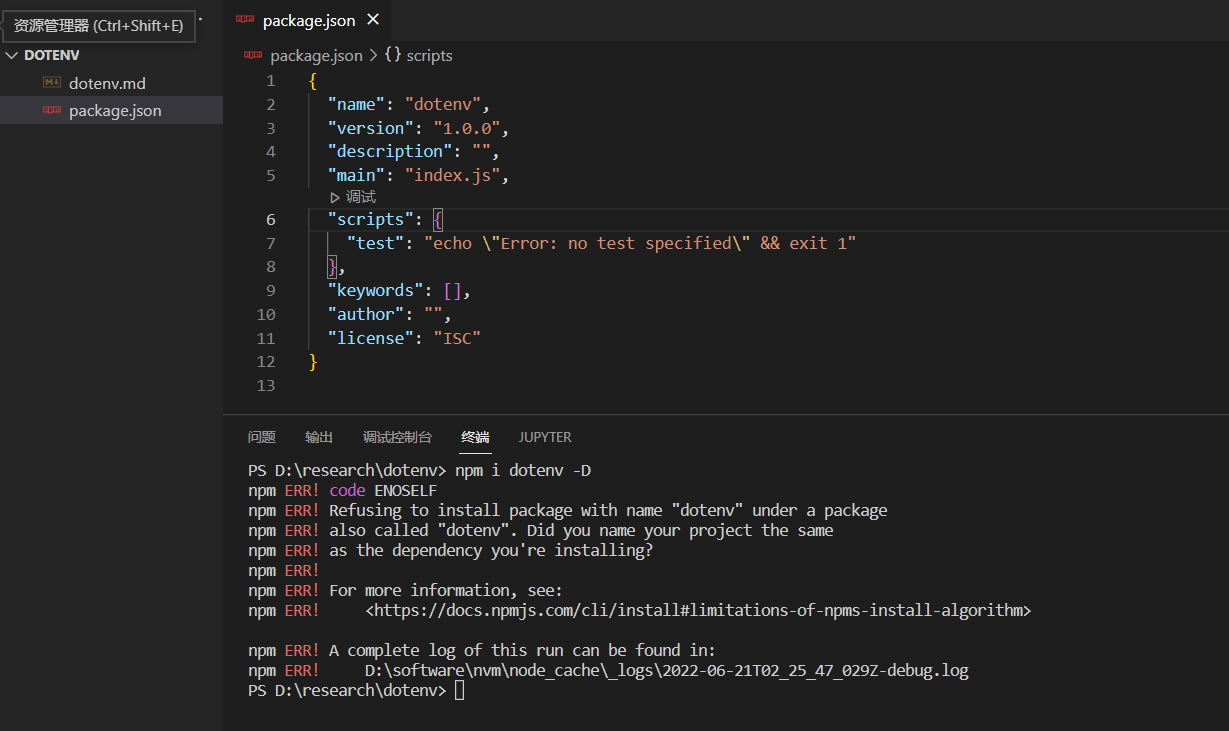Open the package.json breadcrumb dropdown
Viewport: 1229px width, 731px height.
pyautogui.click(x=316, y=56)
